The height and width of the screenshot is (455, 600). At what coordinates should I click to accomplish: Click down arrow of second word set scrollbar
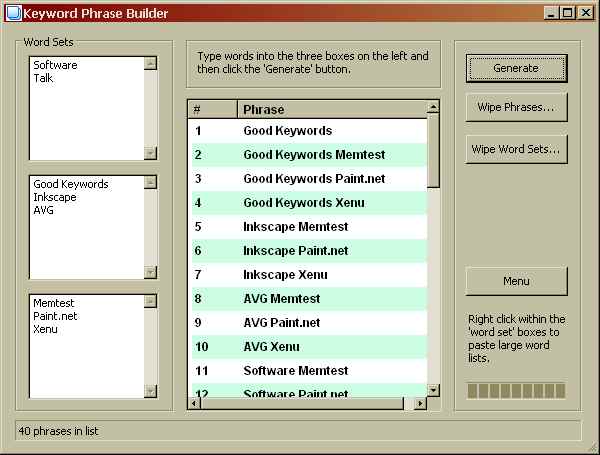point(150,272)
